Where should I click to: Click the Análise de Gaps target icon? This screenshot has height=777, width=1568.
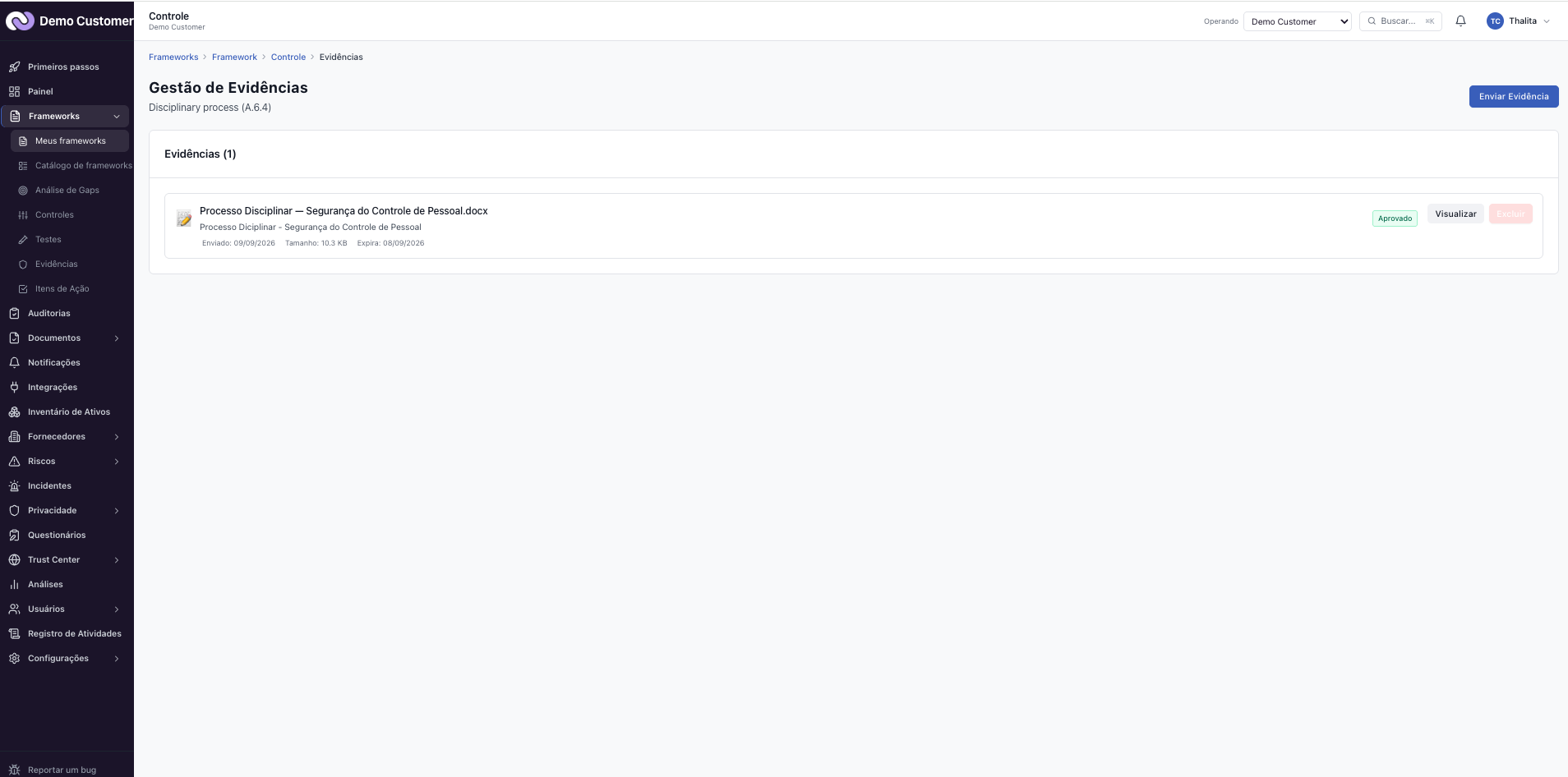[x=23, y=190]
